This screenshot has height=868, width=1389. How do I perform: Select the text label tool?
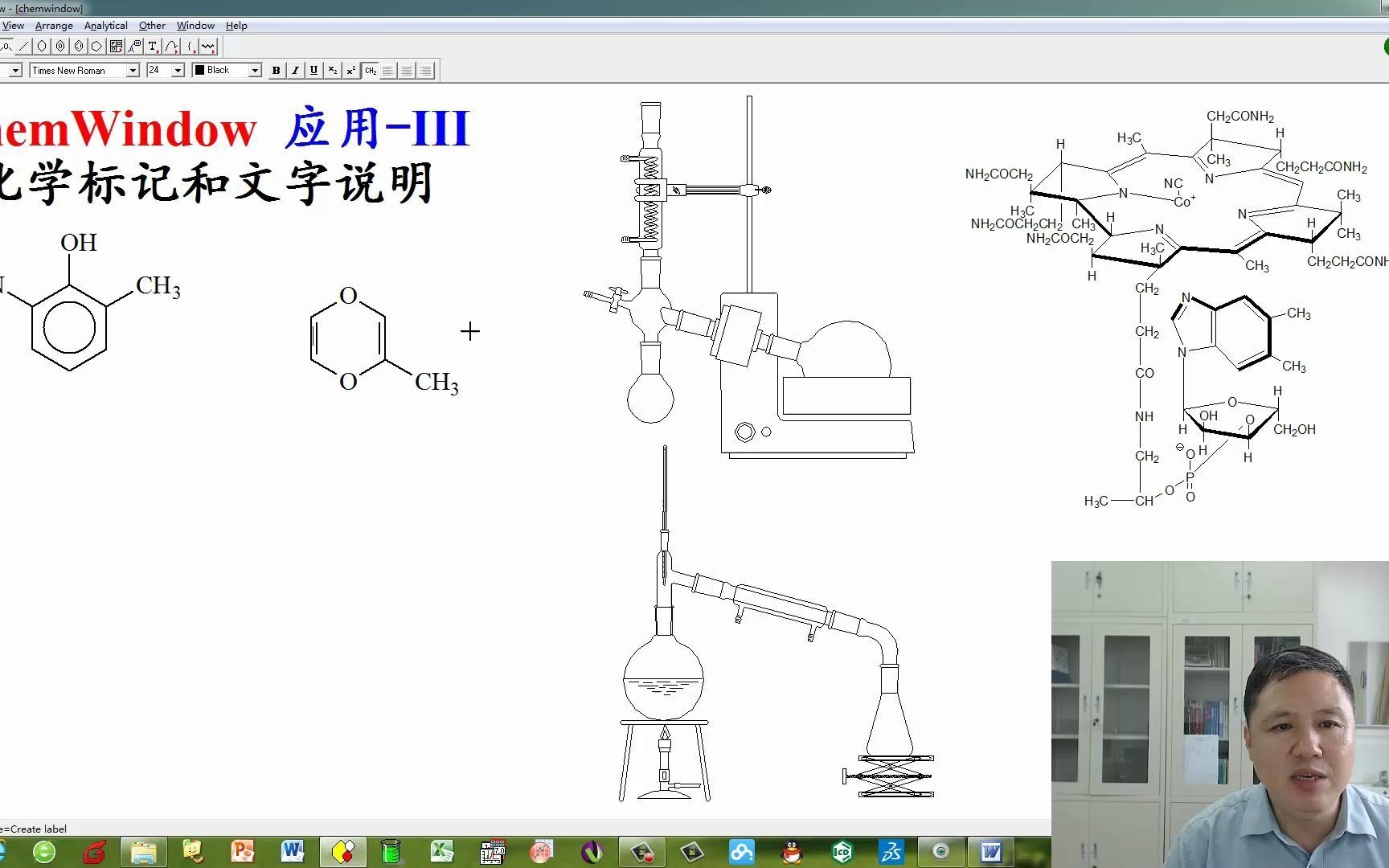153,47
